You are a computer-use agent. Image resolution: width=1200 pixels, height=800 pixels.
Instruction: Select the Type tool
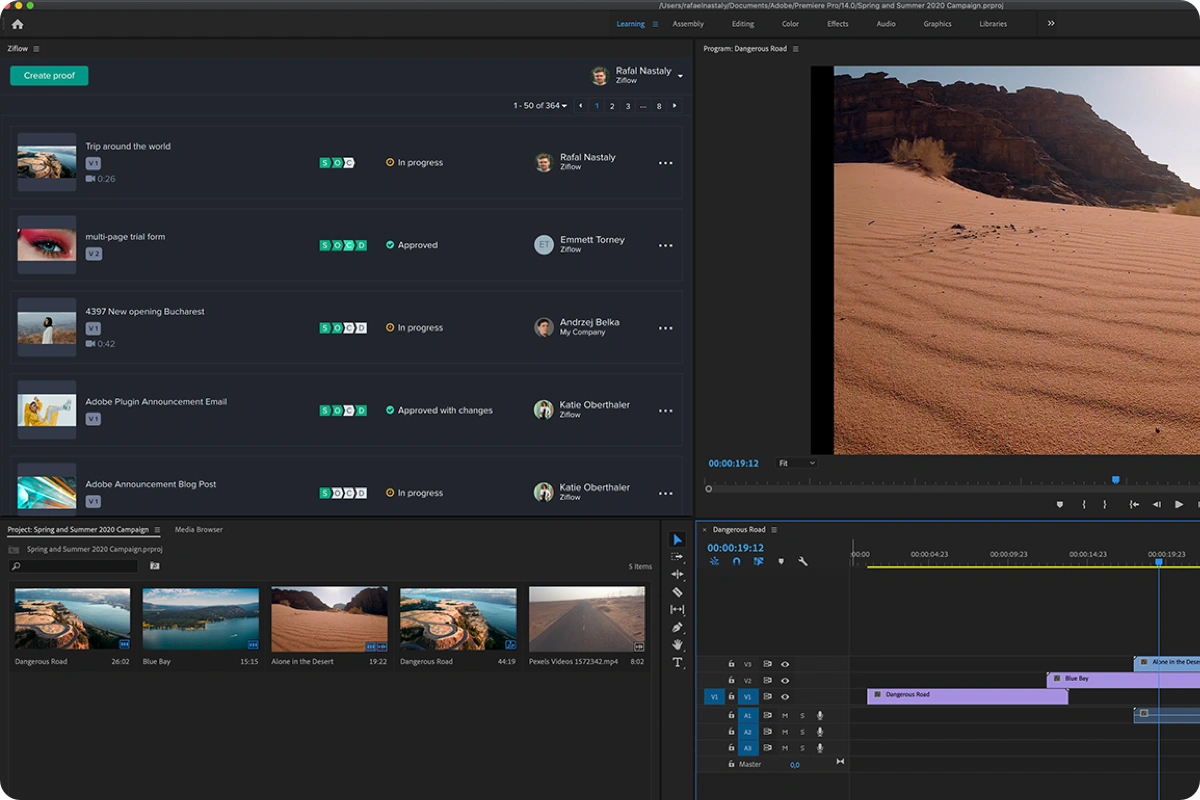(677, 662)
